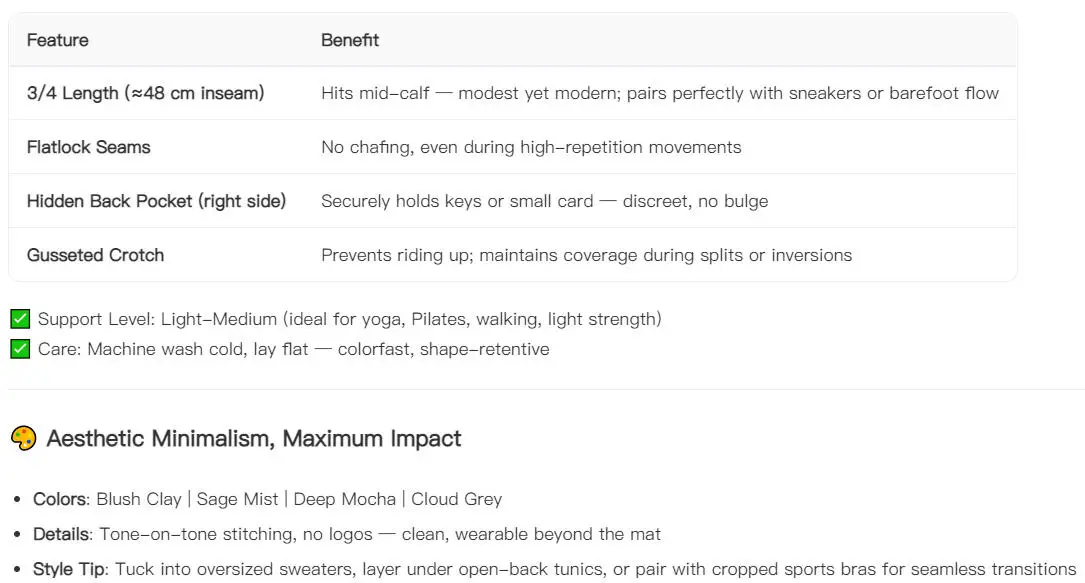Click the Feature column header

57,40
